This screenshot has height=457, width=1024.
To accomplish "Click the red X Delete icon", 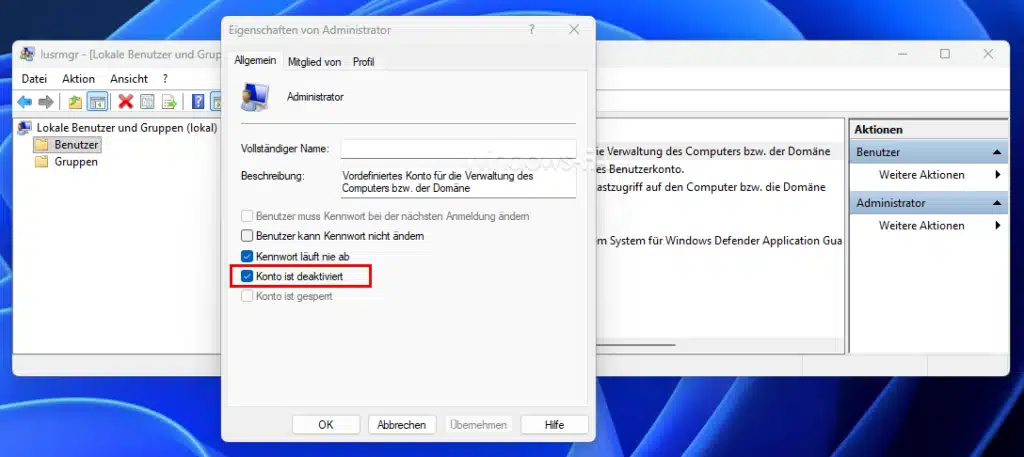I will 125,101.
